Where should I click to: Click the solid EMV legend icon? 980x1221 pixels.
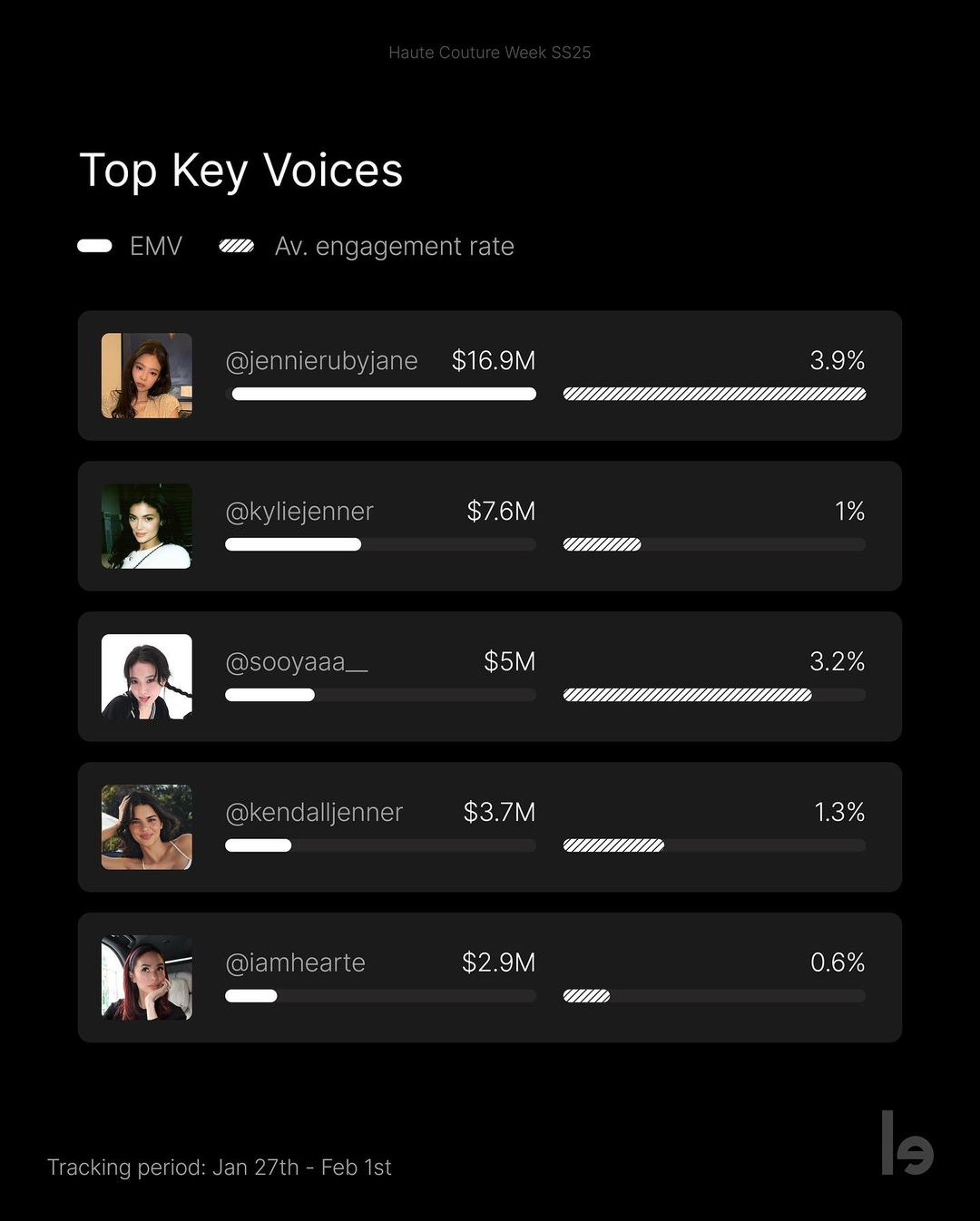pyautogui.click(x=95, y=246)
